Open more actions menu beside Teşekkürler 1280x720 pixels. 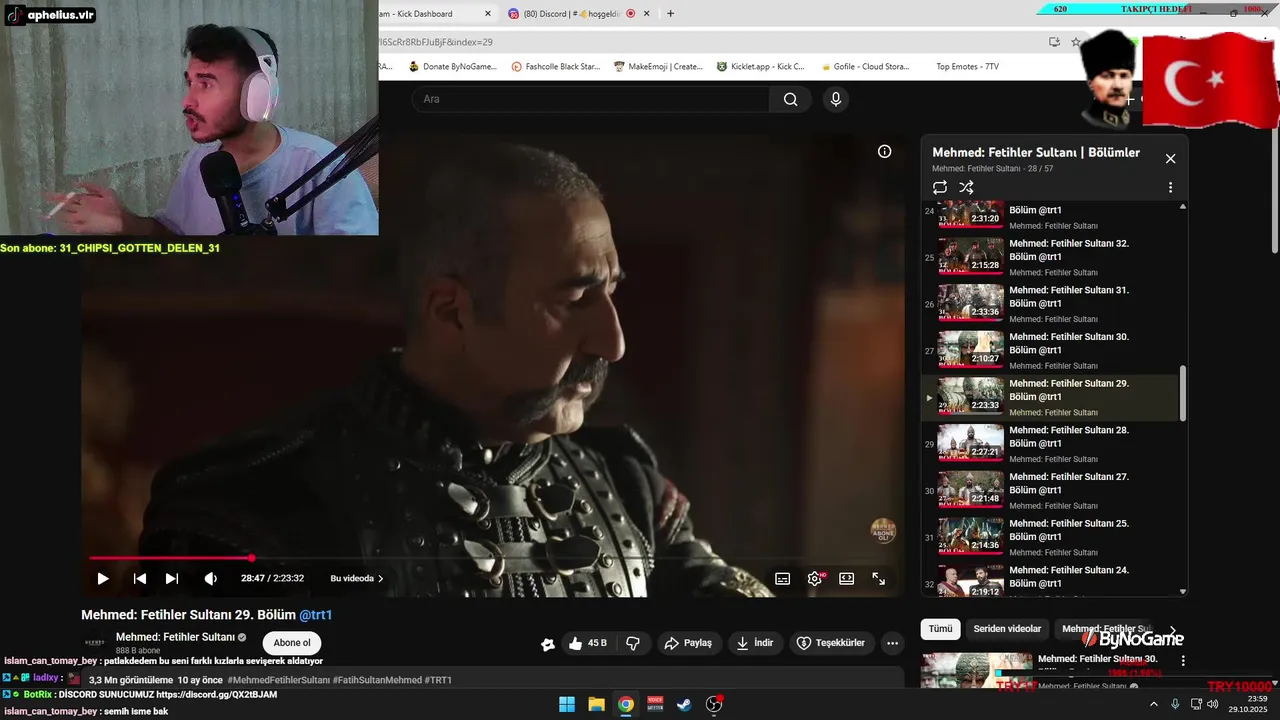tap(892, 643)
